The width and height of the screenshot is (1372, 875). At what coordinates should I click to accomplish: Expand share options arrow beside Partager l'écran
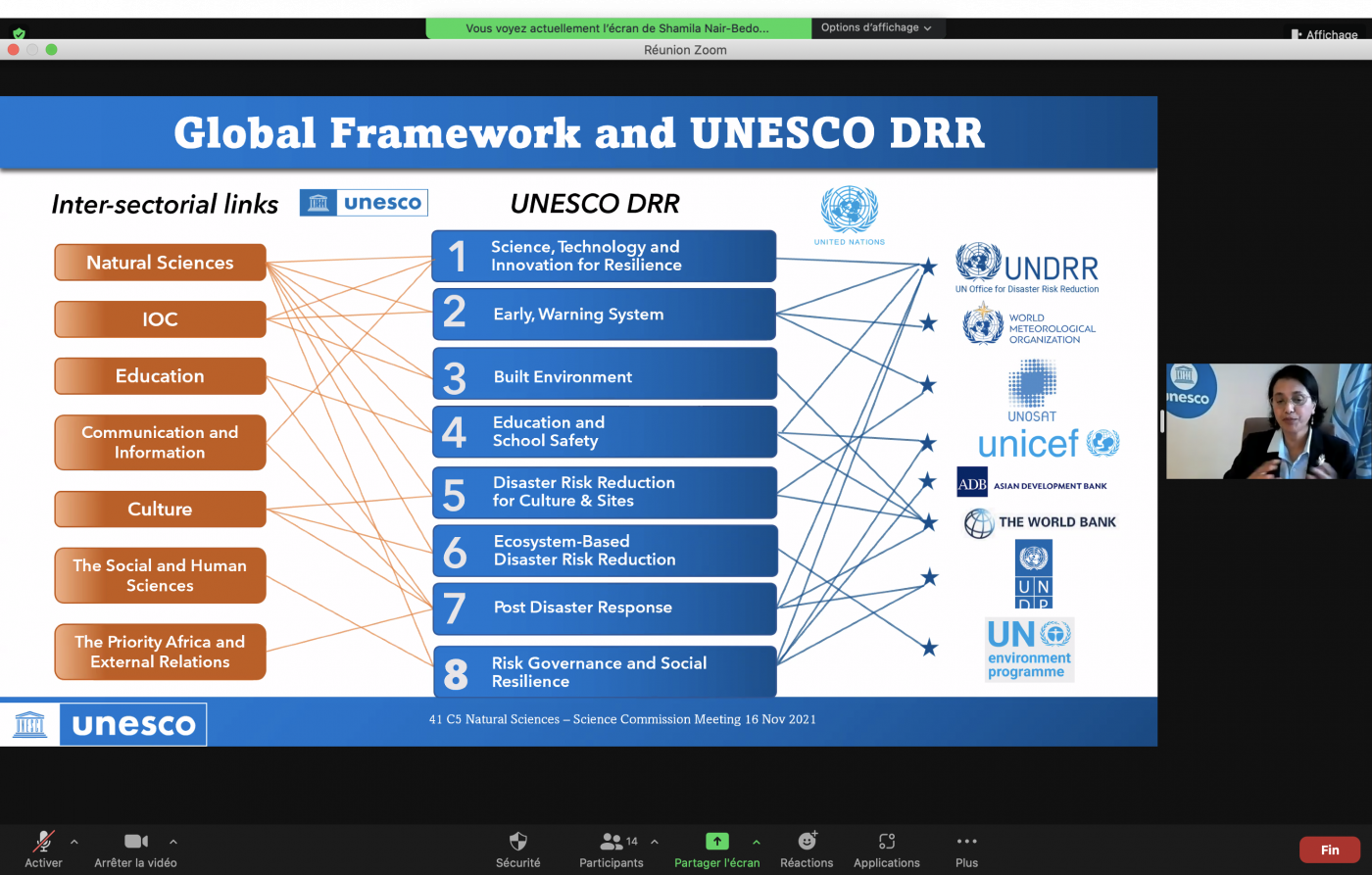pyautogui.click(x=756, y=842)
